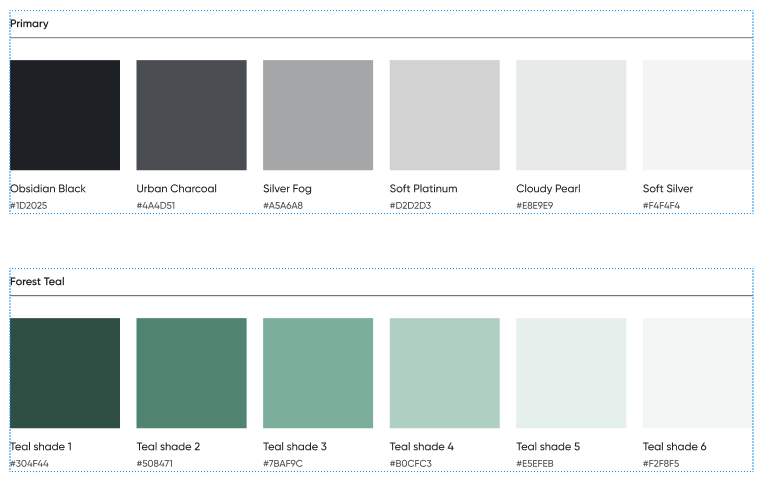Select the Primary section heading
The image size is (766, 490).
click(x=29, y=23)
